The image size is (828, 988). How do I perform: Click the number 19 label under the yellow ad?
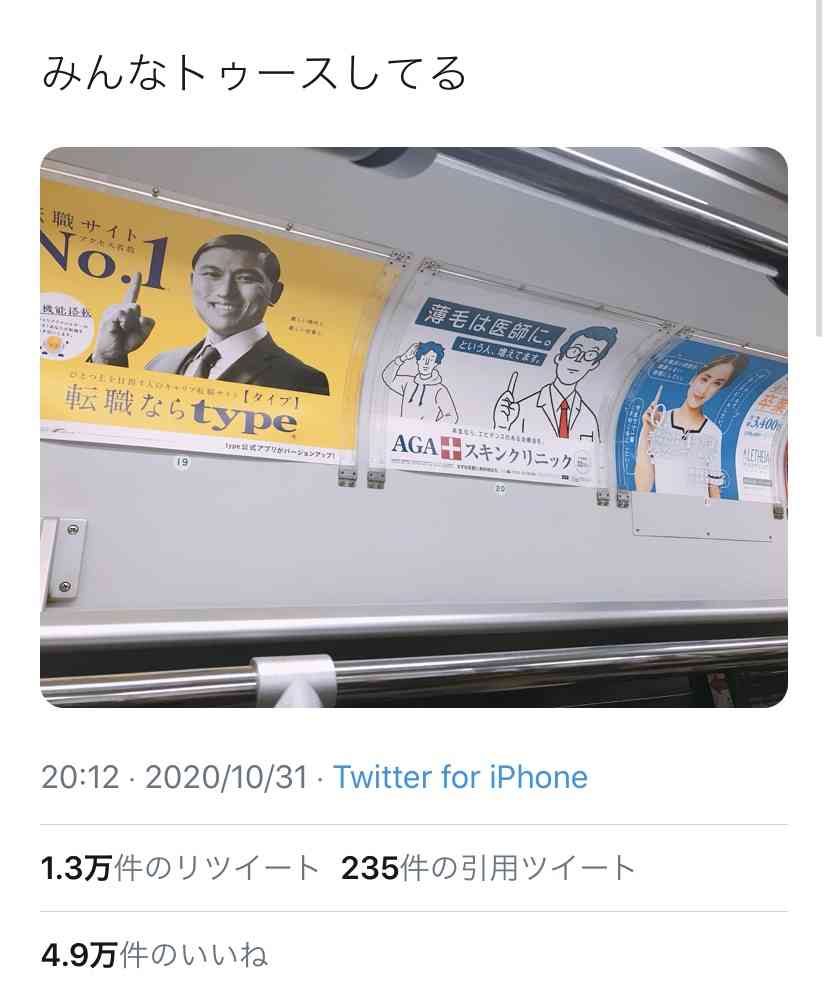[182, 462]
